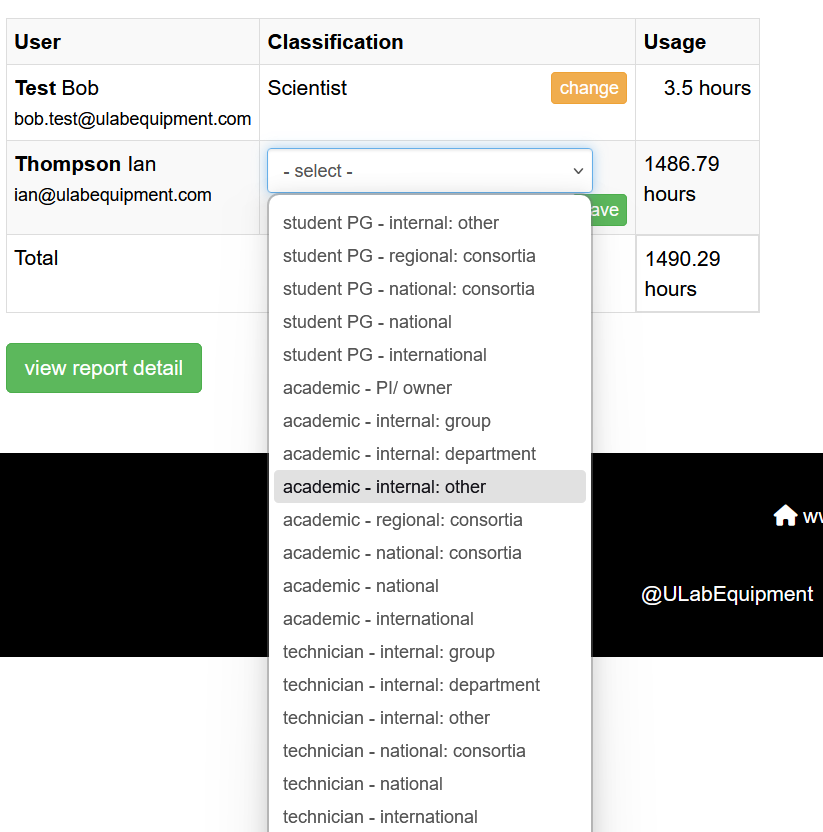Pick technician - internal: group

click(x=430, y=652)
